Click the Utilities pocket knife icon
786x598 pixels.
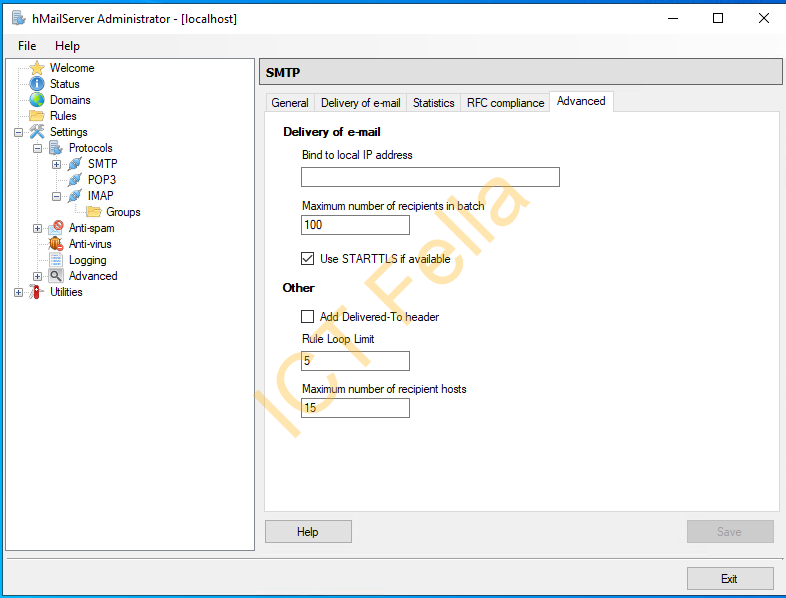coord(36,292)
